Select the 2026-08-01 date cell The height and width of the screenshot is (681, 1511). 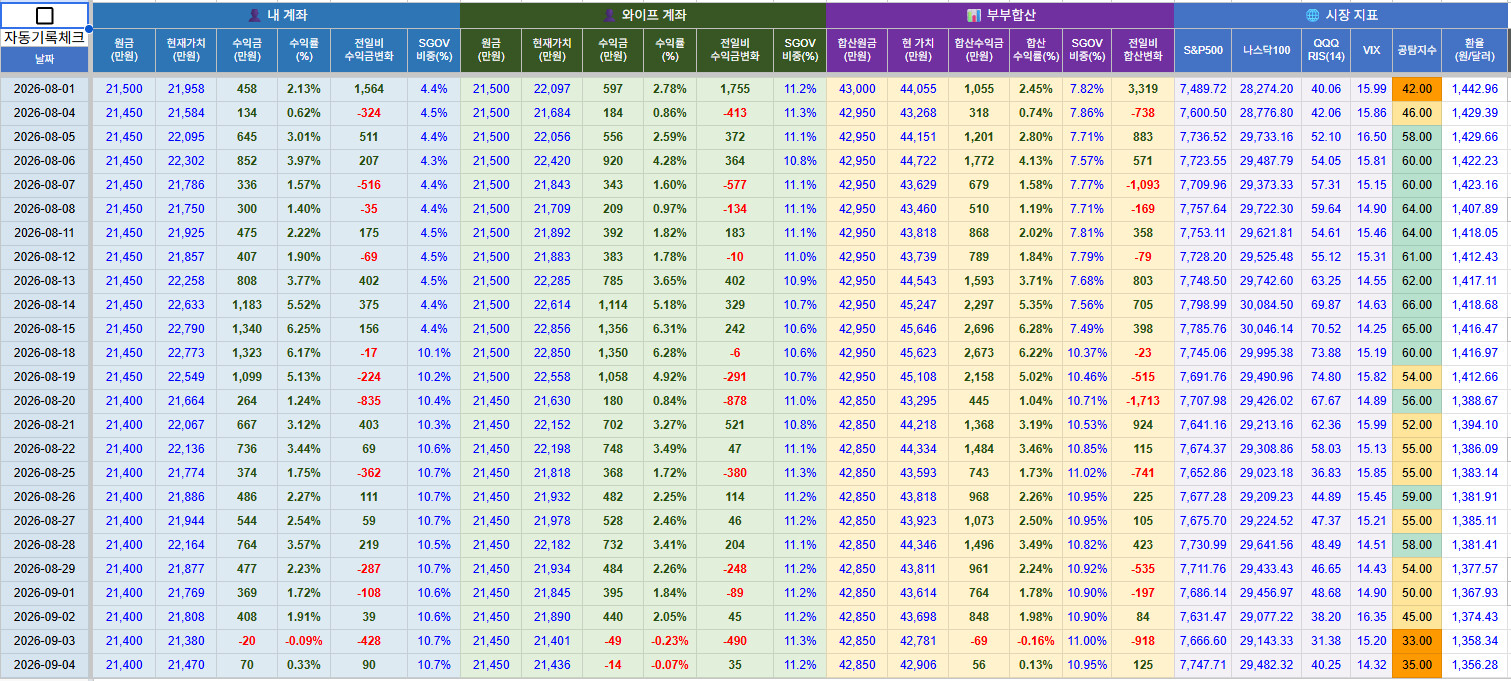[x=45, y=89]
